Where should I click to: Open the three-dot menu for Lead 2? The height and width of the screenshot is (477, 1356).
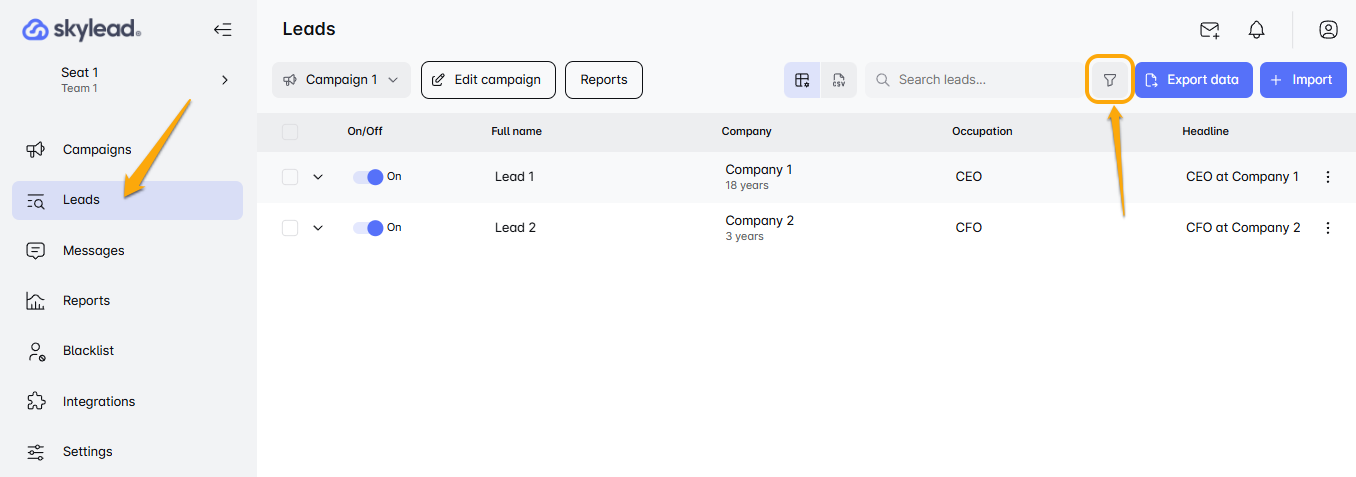pyautogui.click(x=1328, y=228)
